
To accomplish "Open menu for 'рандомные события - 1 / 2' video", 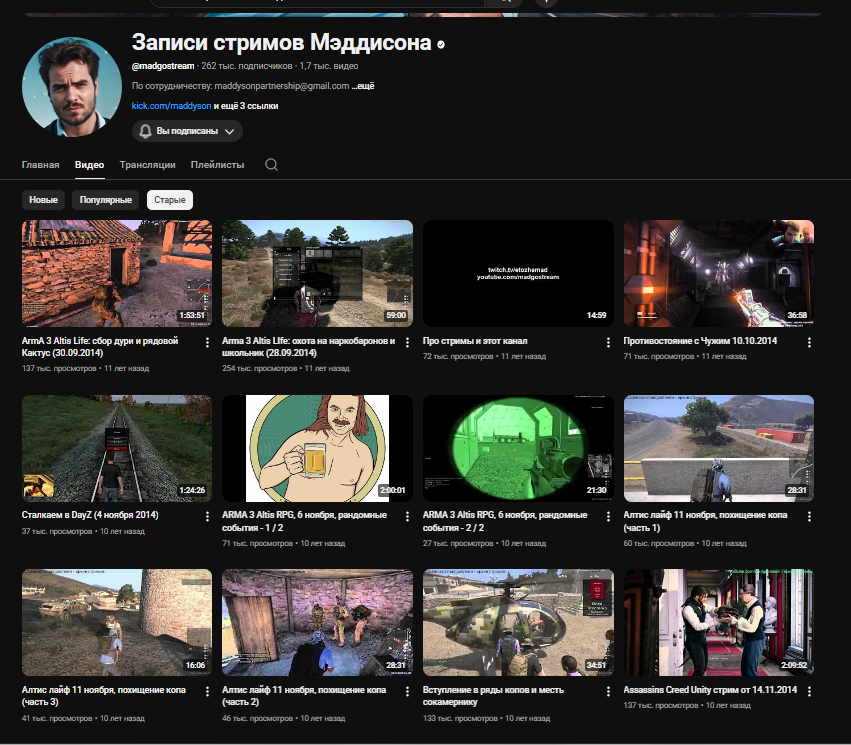I will (x=408, y=517).
